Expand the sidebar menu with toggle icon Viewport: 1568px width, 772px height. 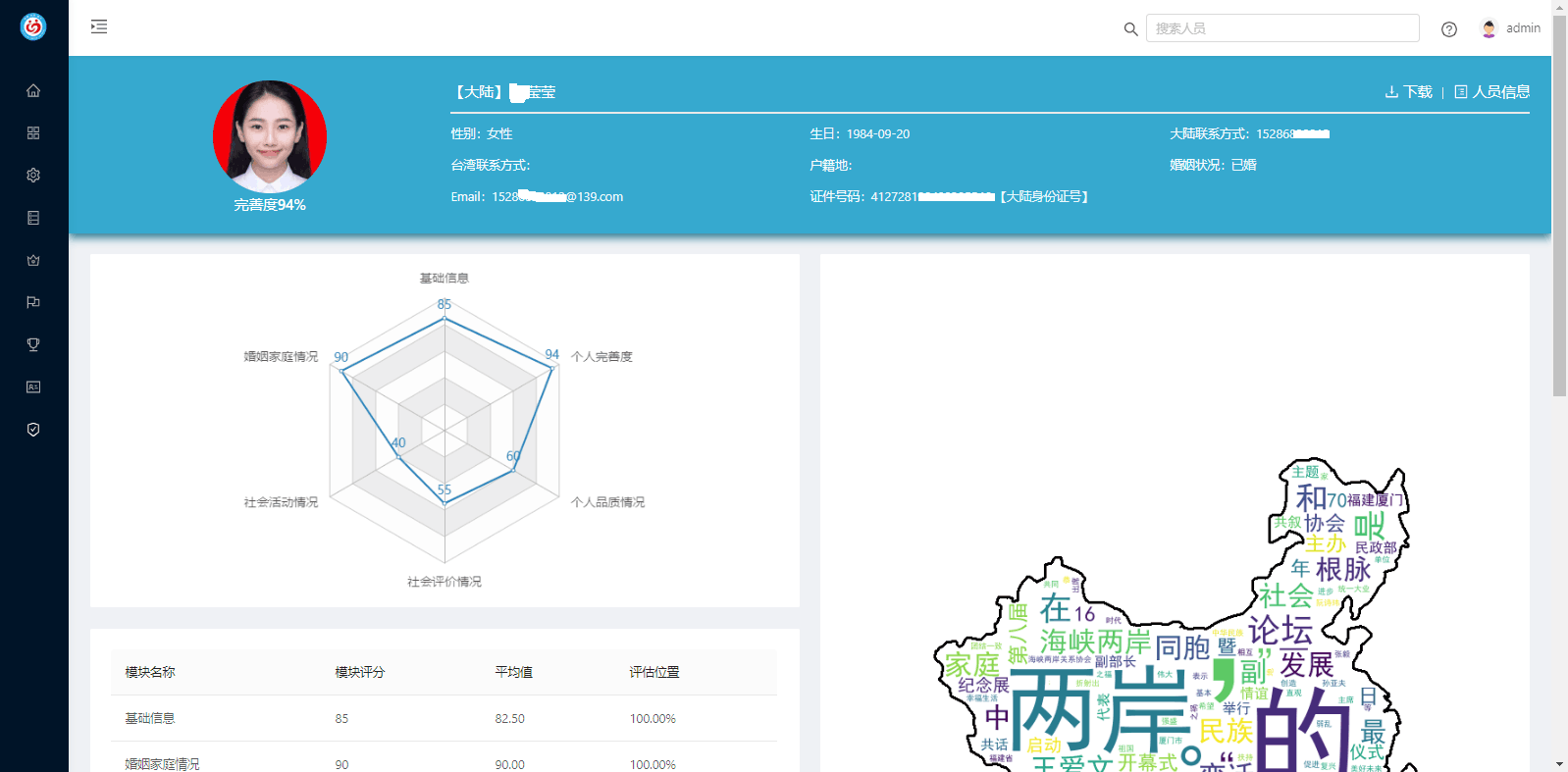(99, 26)
